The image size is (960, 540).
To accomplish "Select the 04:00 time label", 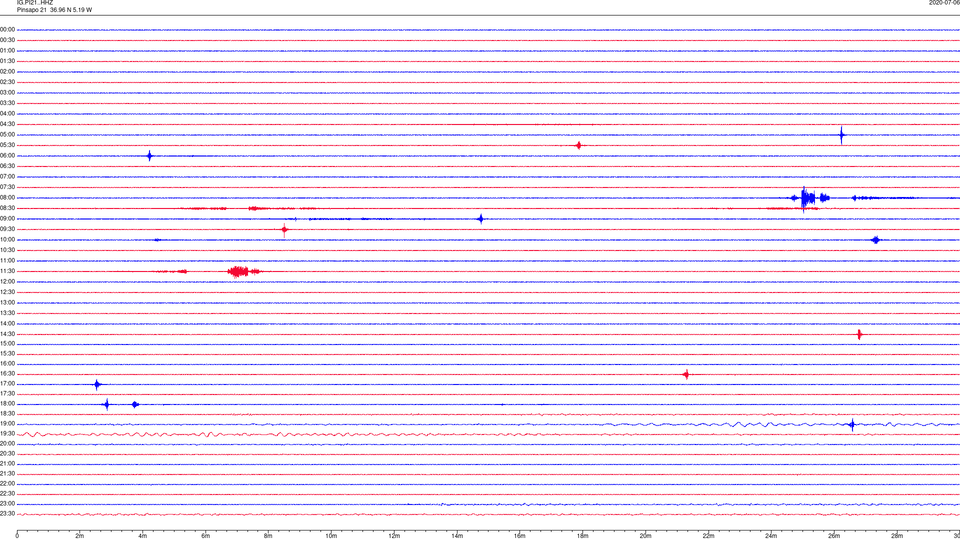I will click(x=7, y=114).
